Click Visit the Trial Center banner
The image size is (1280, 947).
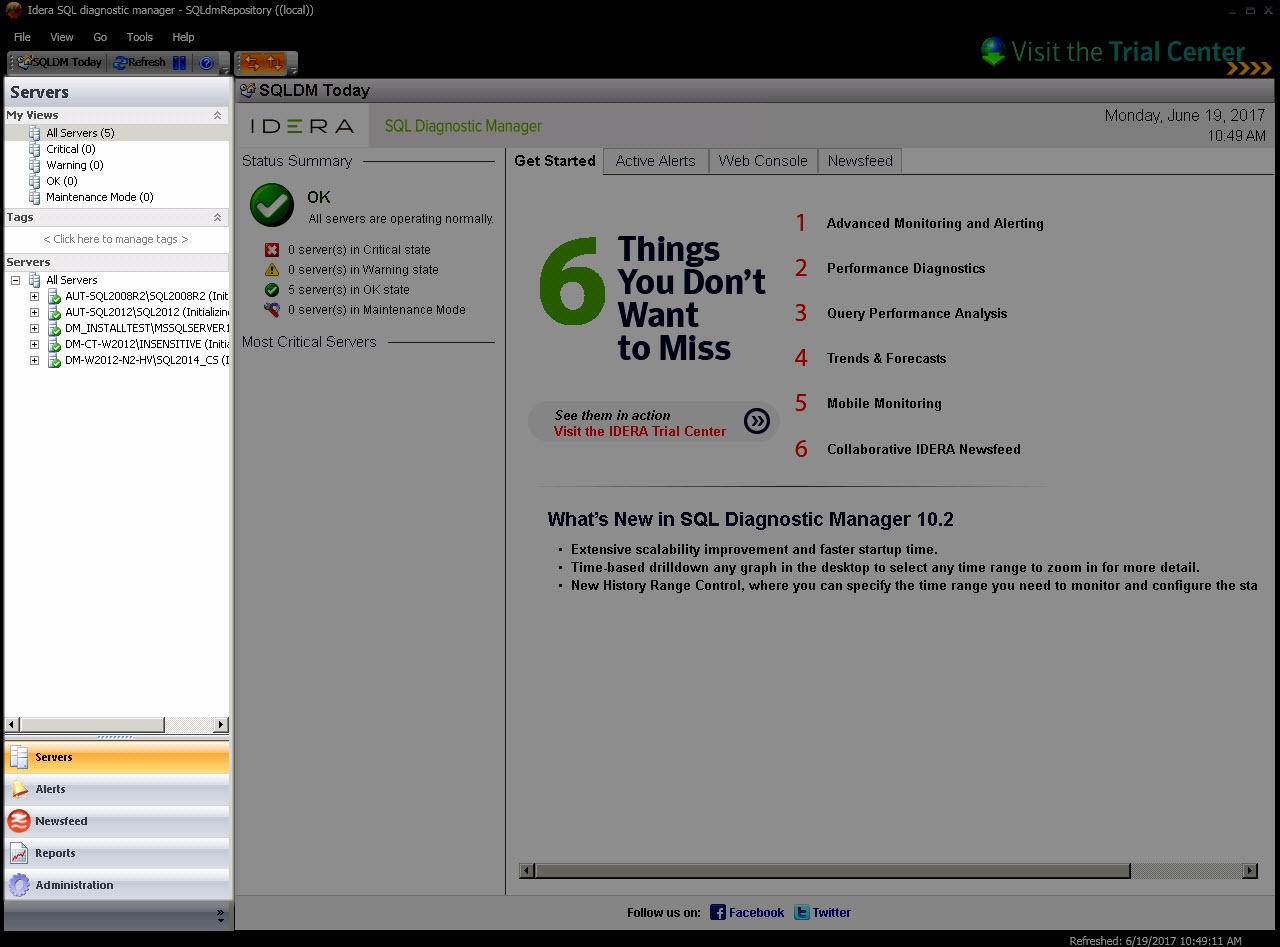coord(1125,53)
